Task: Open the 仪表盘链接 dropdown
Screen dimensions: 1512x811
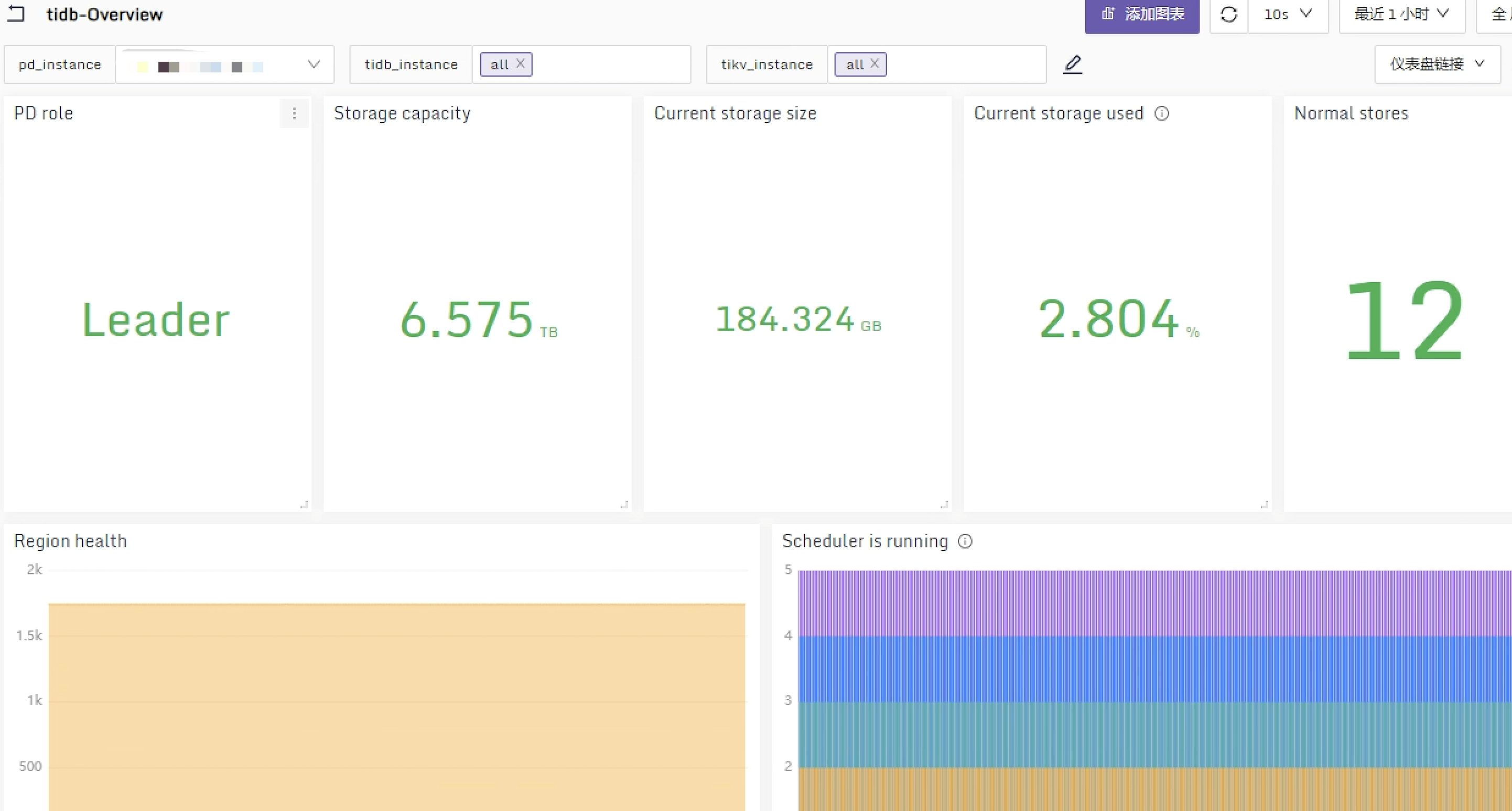Action: coord(1437,64)
